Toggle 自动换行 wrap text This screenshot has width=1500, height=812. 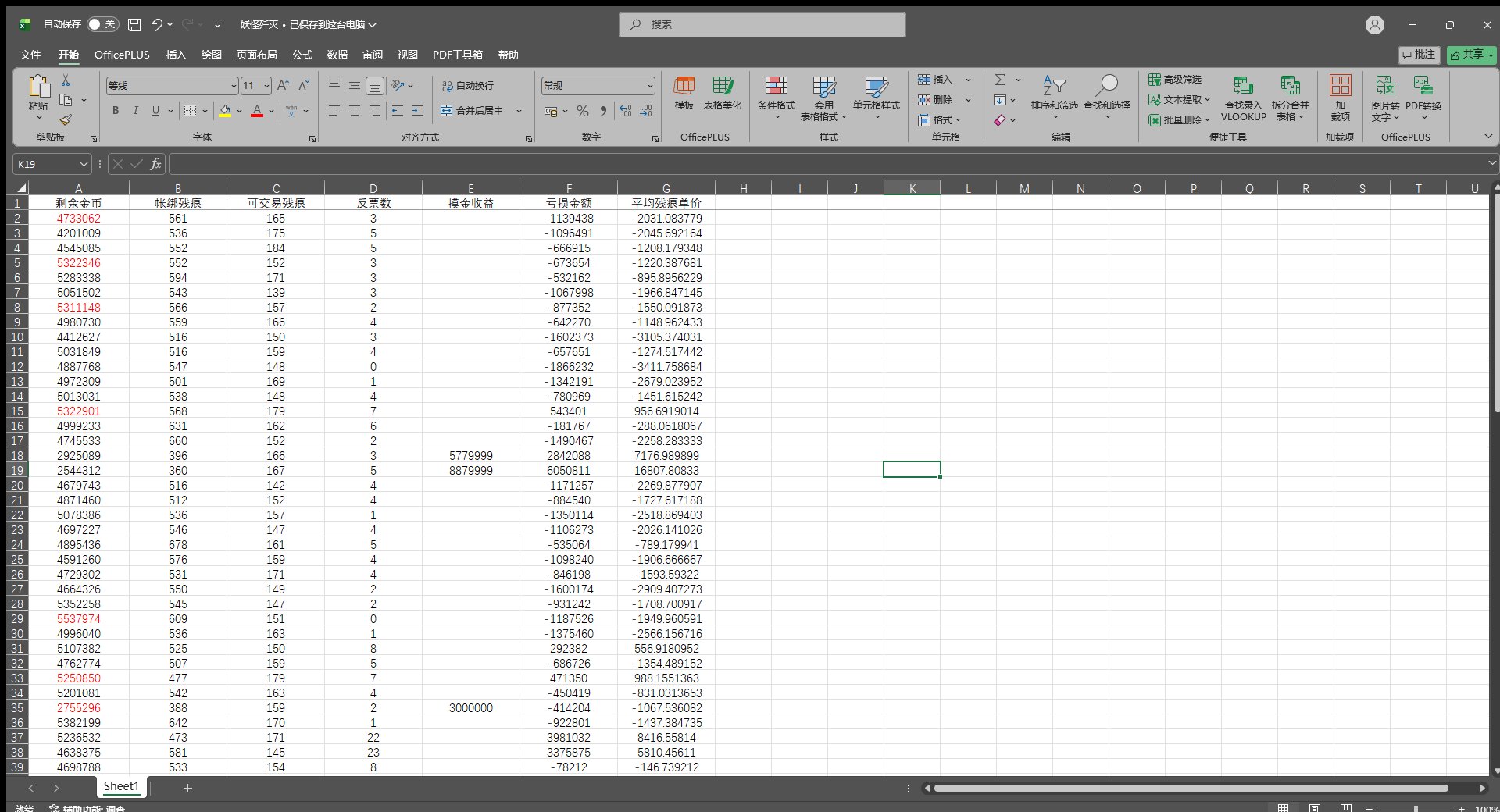(467, 86)
